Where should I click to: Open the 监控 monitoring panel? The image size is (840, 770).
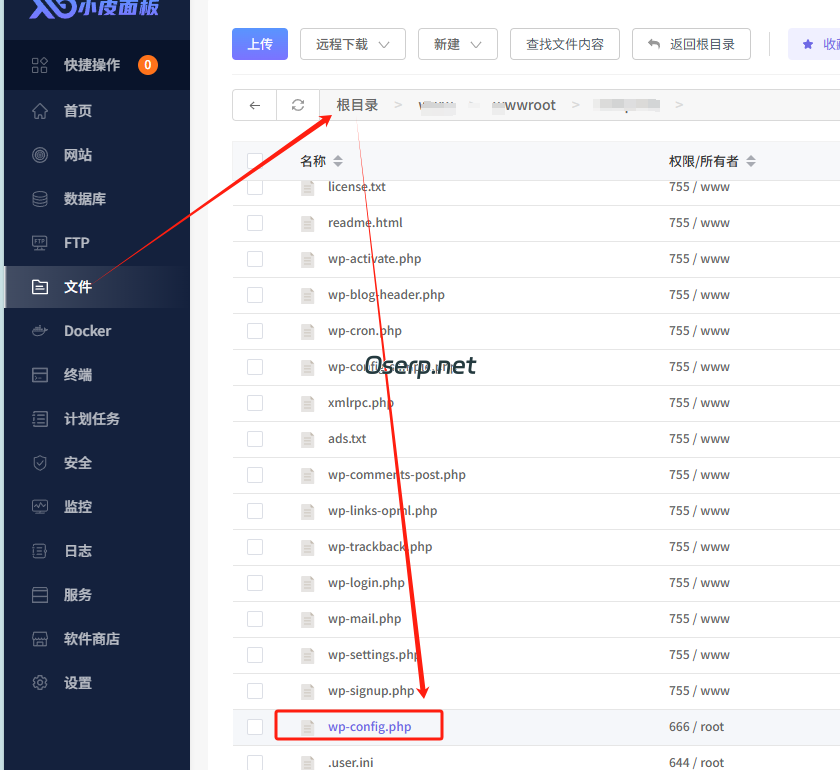[78, 506]
